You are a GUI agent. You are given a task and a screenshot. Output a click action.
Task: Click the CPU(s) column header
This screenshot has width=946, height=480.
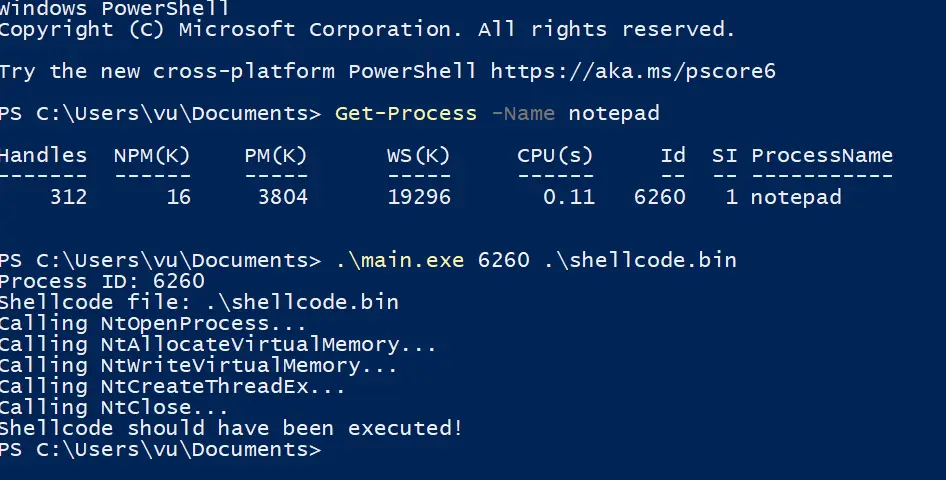(555, 156)
